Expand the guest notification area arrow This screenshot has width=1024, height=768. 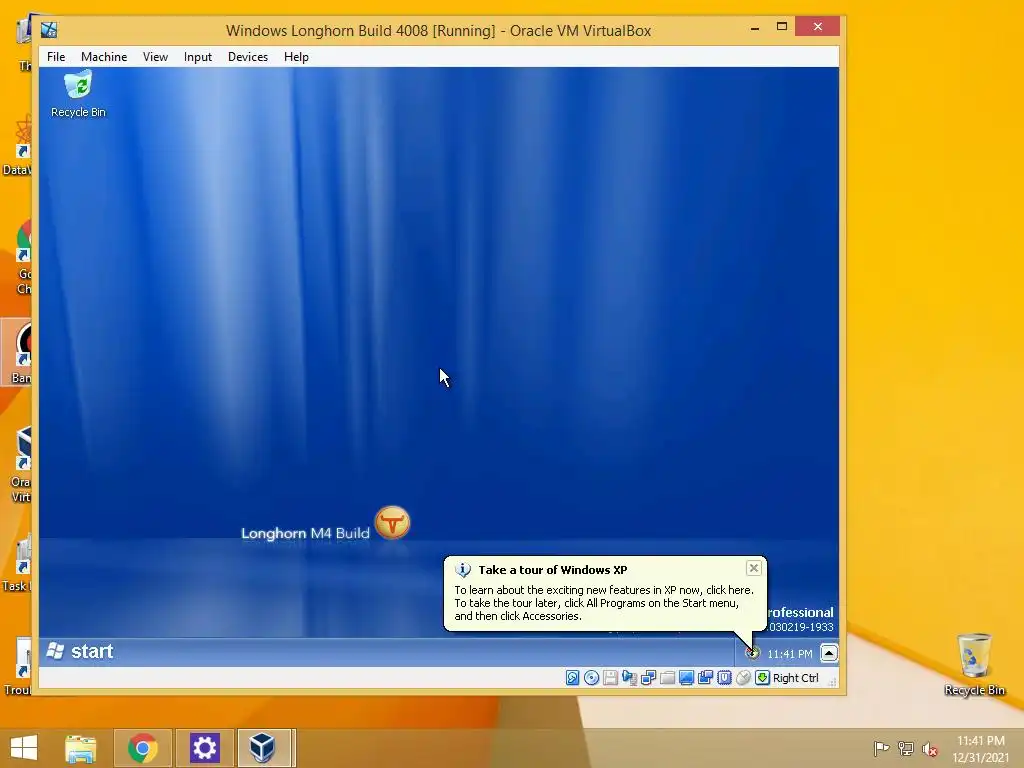829,653
